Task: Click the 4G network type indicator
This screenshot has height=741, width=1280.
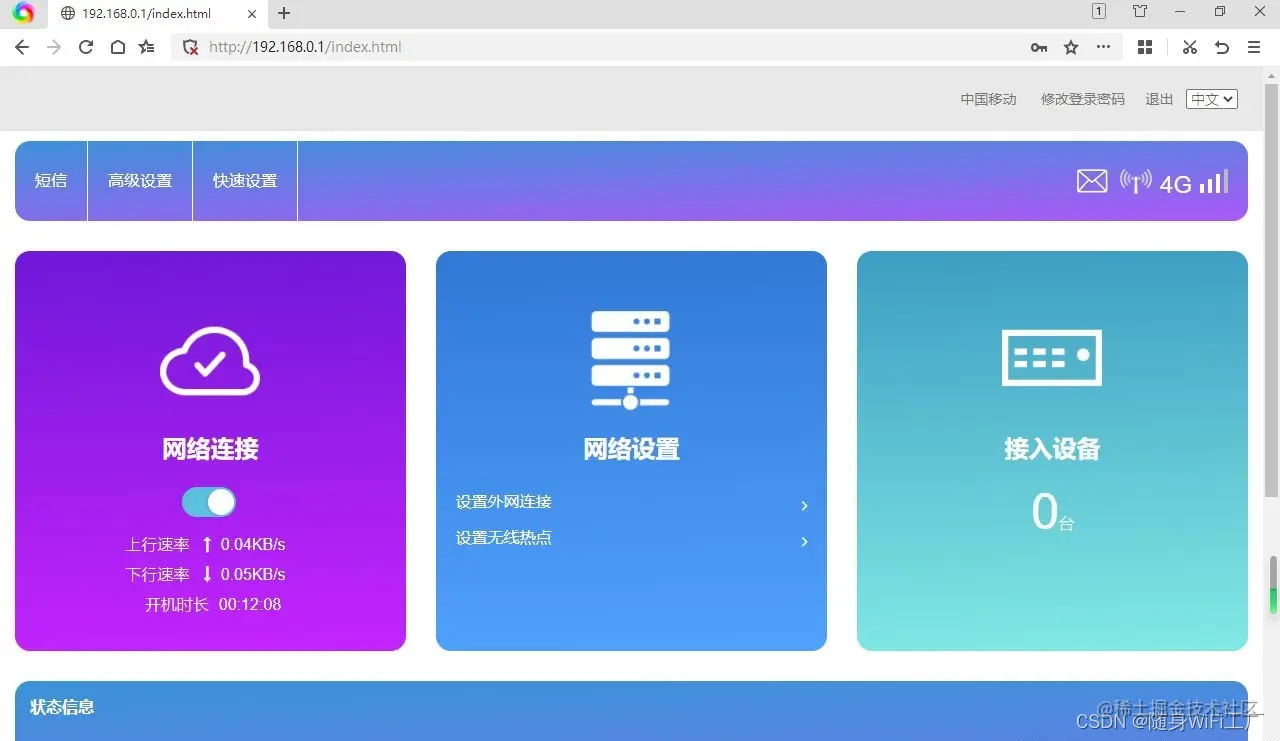Action: [x=1175, y=184]
